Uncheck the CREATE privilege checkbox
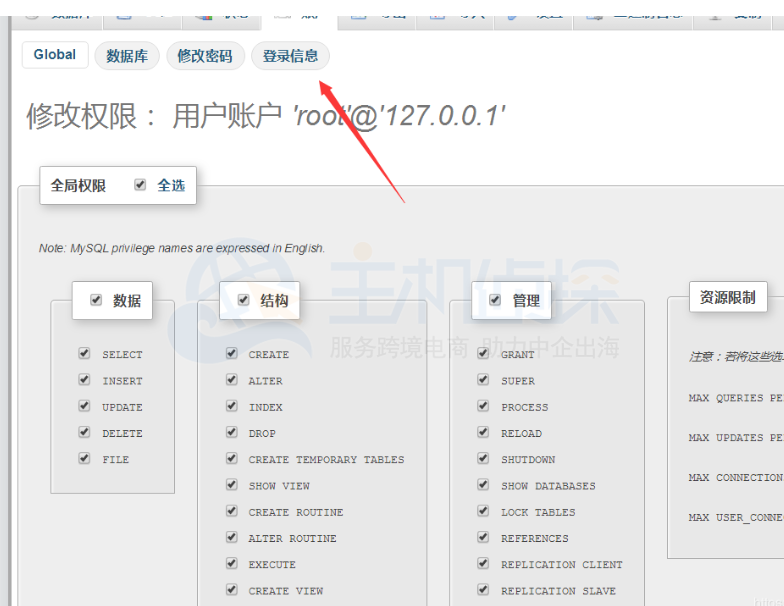This screenshot has height=606, width=784. point(232,354)
